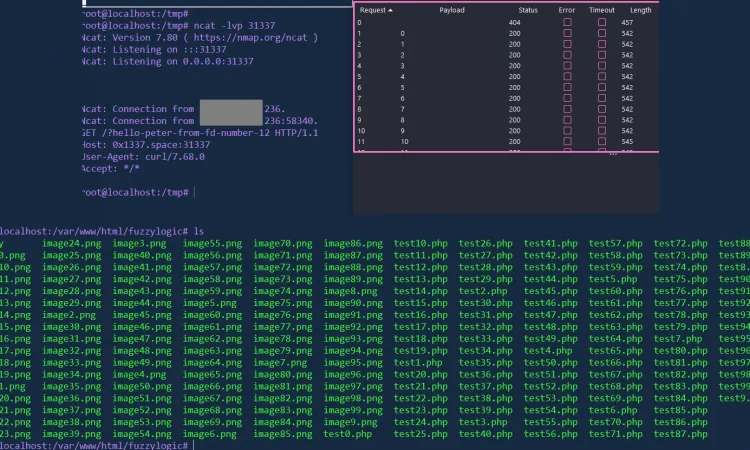Click the '236:58340.' connection port text
The image size is (750, 450).
(291, 121)
